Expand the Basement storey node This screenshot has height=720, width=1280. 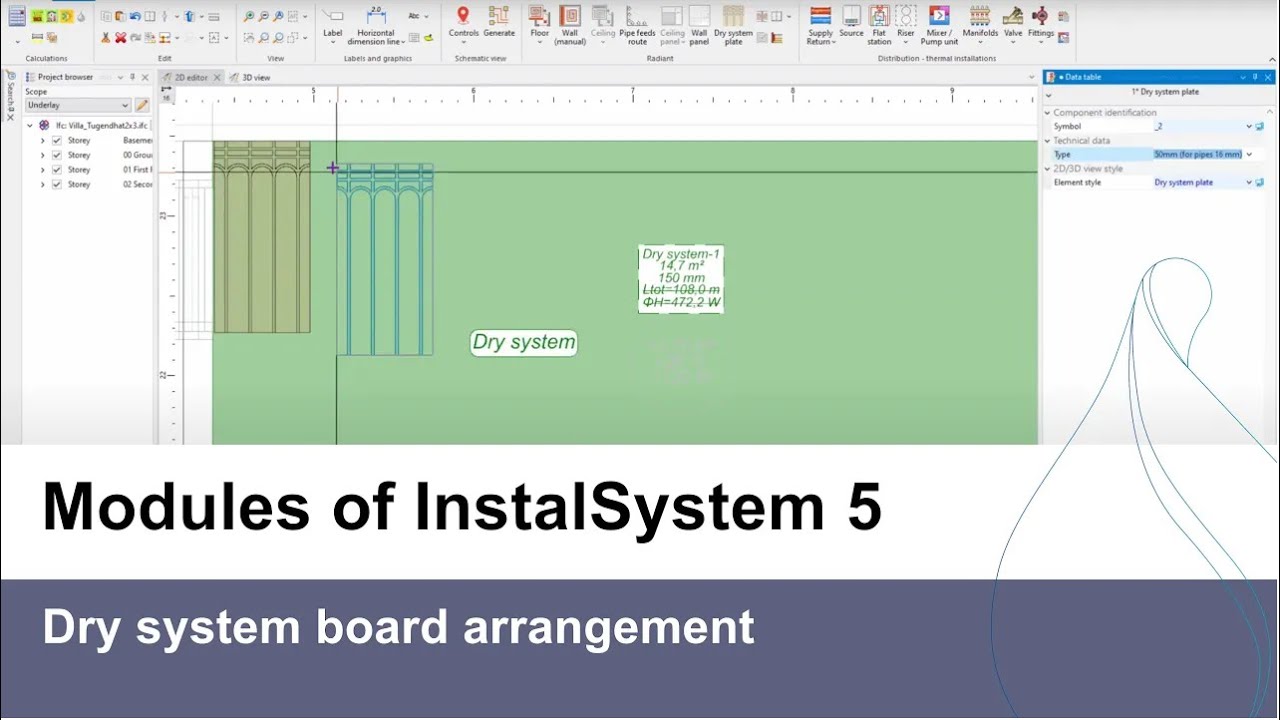point(42,141)
